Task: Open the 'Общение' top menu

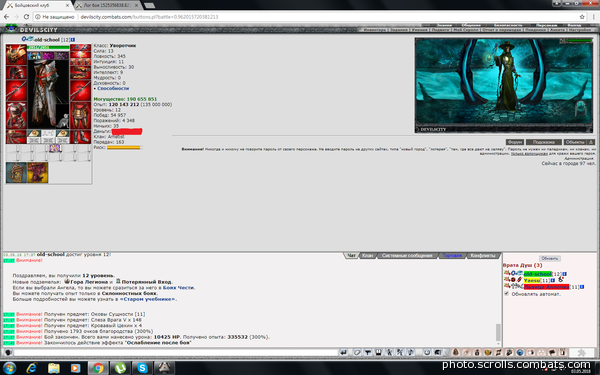Action: point(471,25)
